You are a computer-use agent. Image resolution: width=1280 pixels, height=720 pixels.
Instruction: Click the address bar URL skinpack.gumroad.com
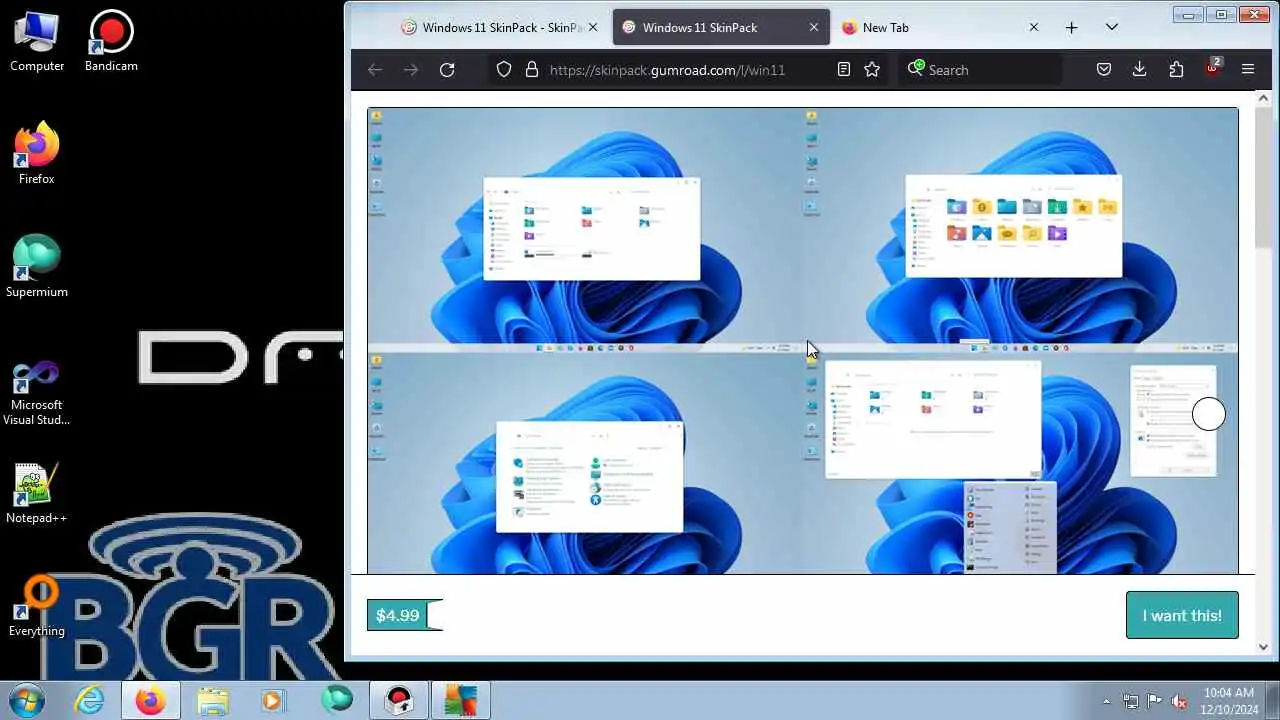667,70
